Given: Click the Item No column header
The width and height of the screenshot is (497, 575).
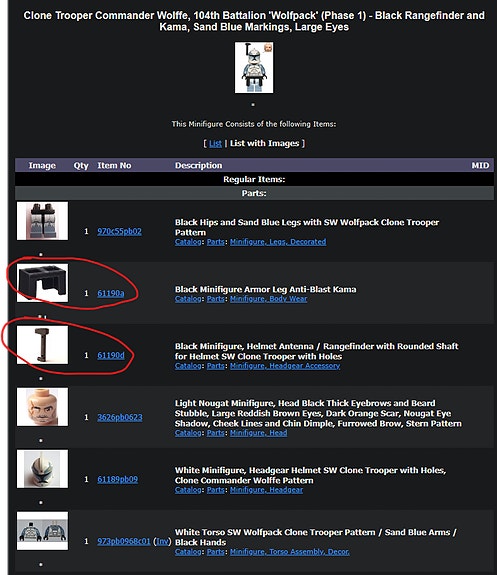Looking at the screenshot, I should (x=114, y=165).
